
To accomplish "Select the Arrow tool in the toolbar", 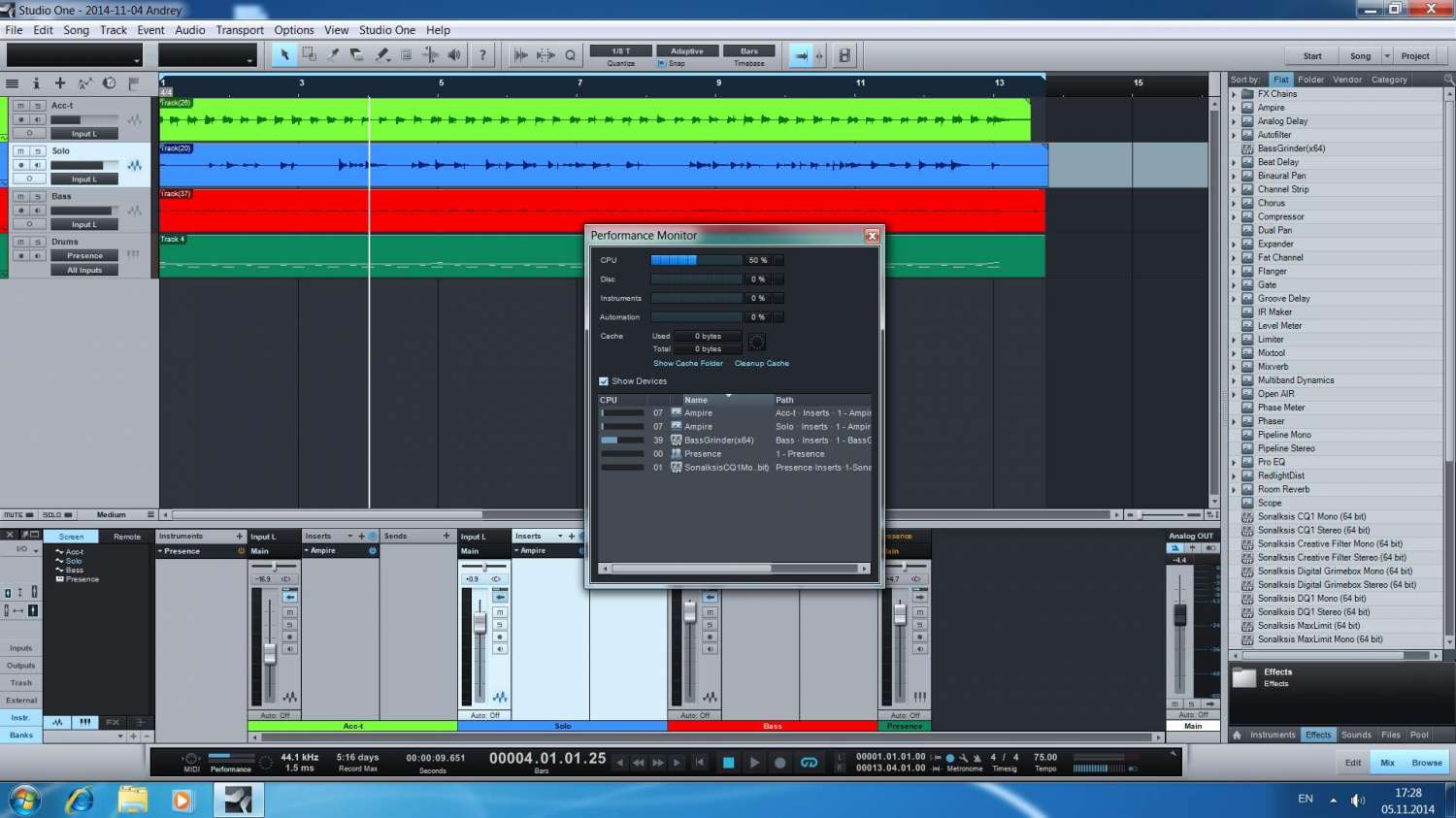I will pyautogui.click(x=284, y=55).
